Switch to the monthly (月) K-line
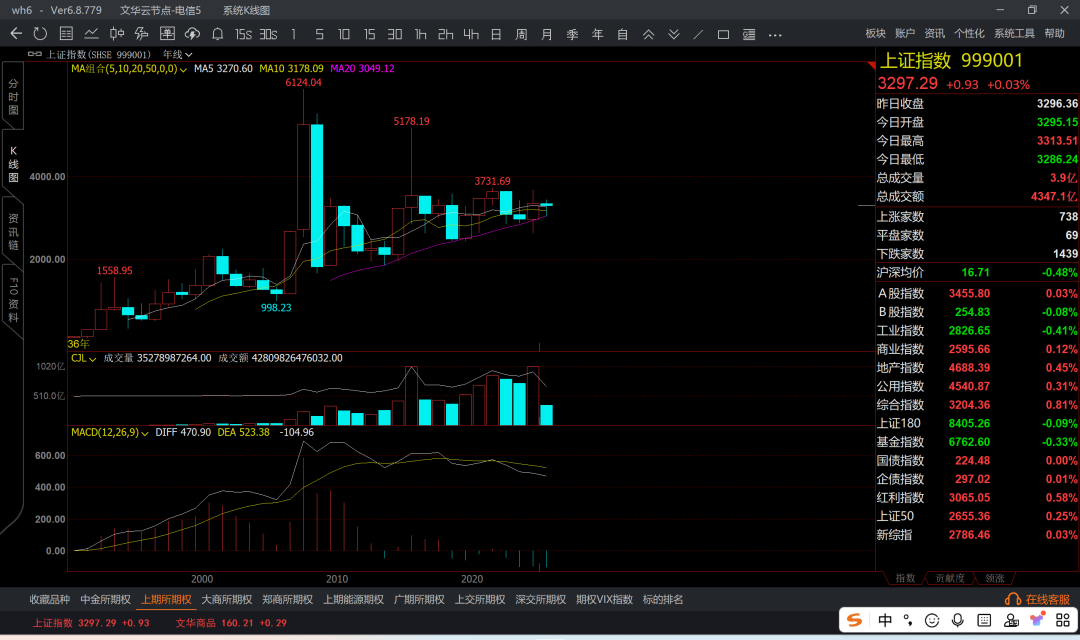Screen dimensions: 1080x640 point(547,34)
